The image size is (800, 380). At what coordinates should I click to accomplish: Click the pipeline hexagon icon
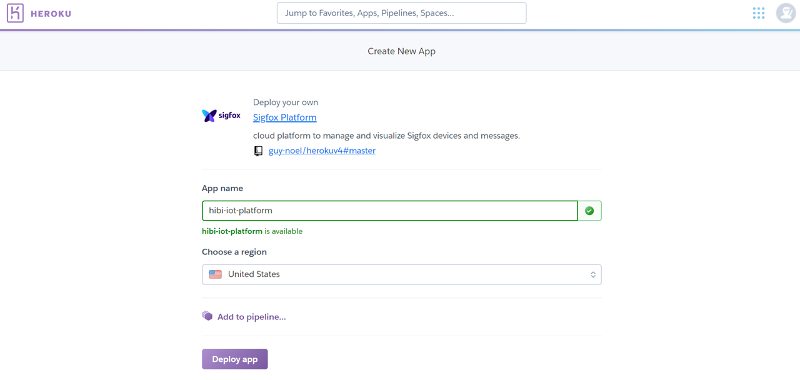207,316
